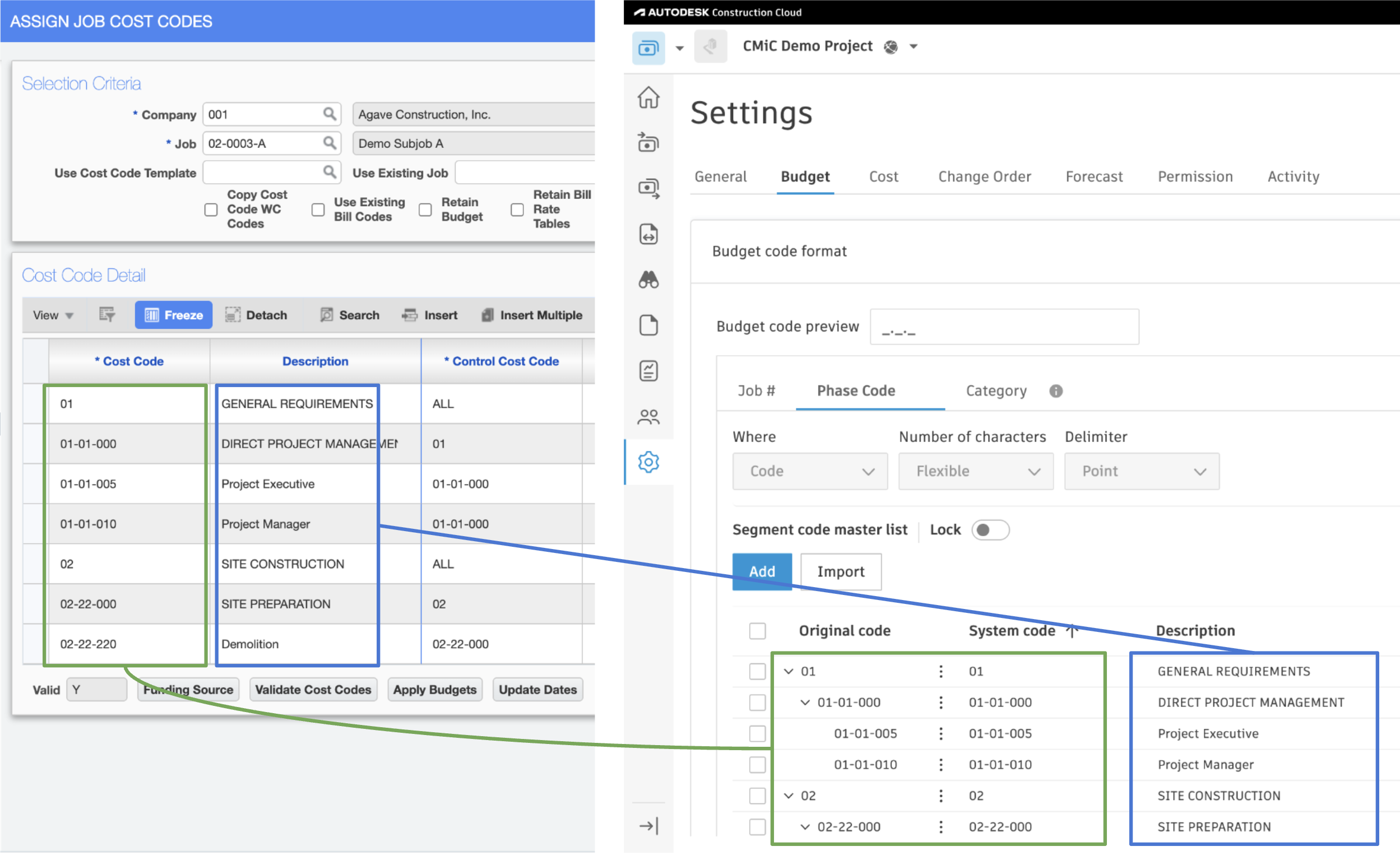
Task: Click the Cost Code Template search magnifier
Action: tap(330, 172)
